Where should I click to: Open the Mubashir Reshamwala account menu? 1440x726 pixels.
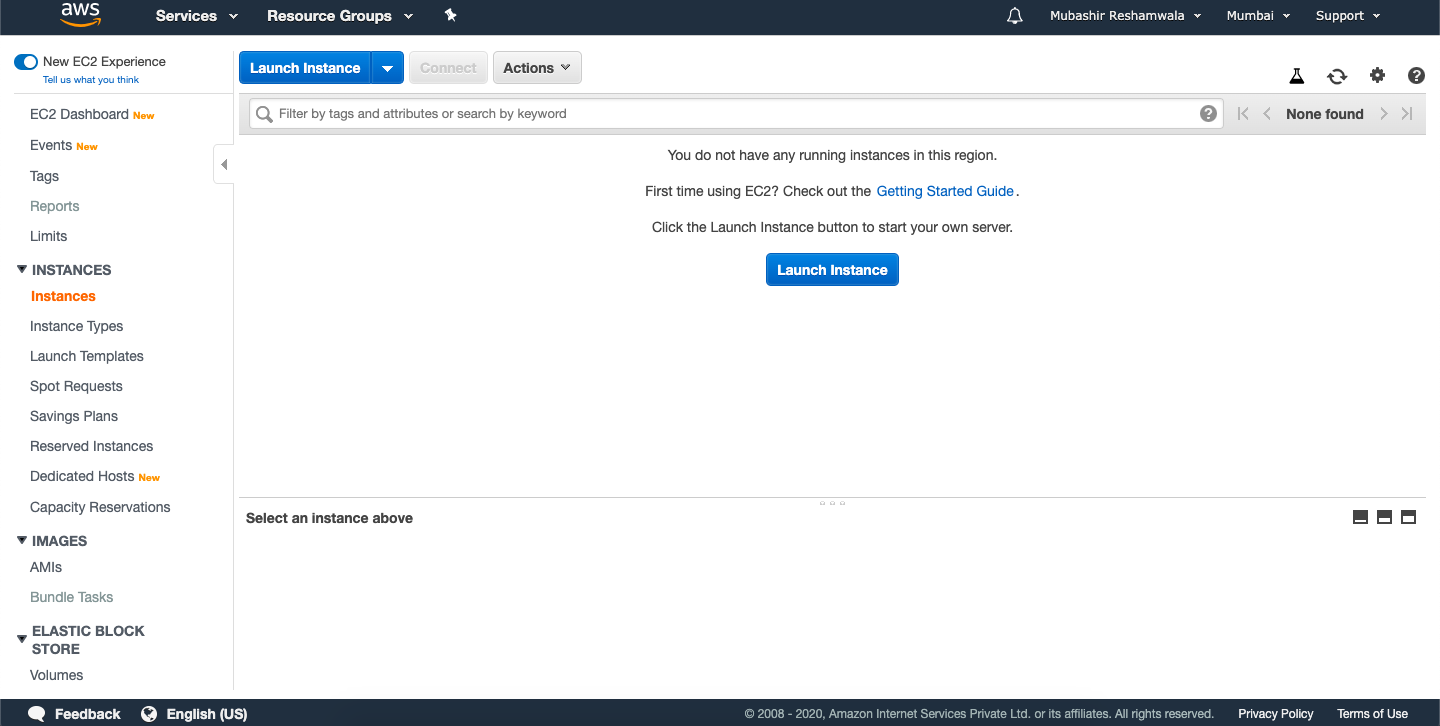(1125, 16)
